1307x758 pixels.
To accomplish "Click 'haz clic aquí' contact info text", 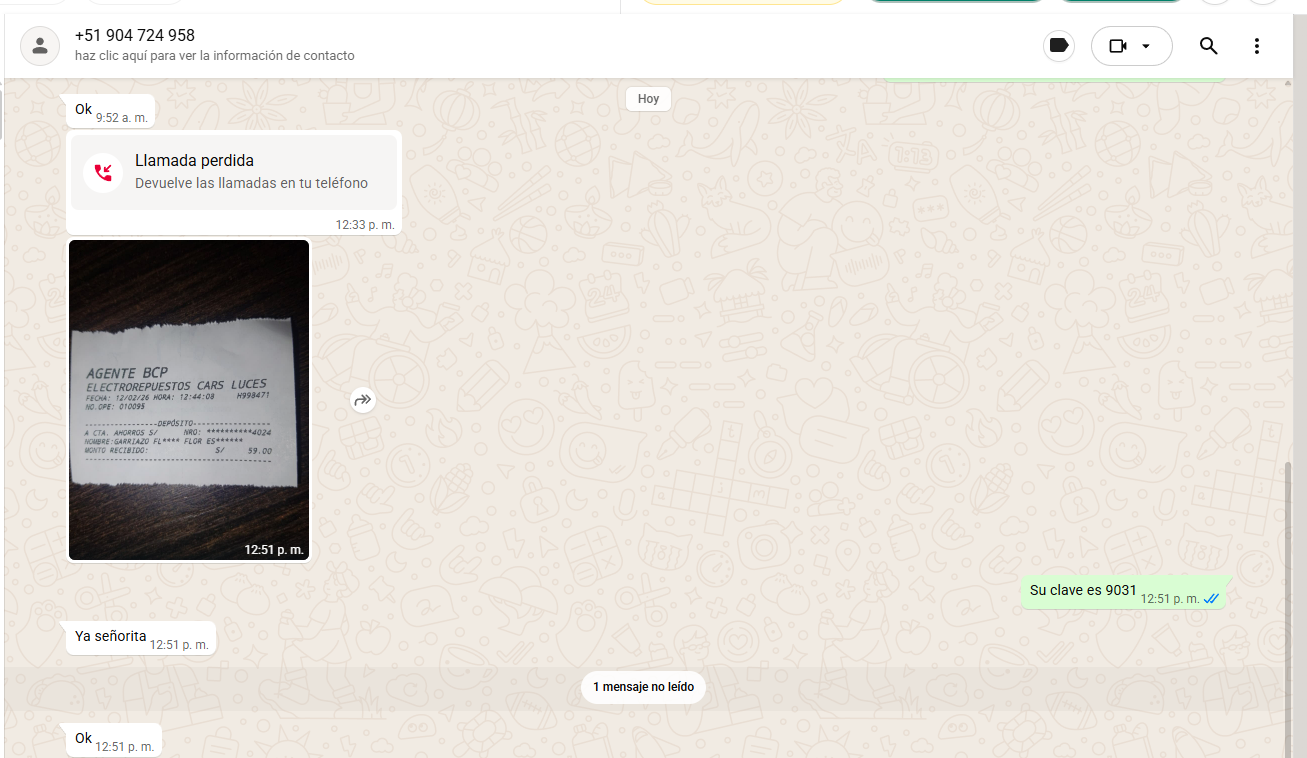I will 214,56.
